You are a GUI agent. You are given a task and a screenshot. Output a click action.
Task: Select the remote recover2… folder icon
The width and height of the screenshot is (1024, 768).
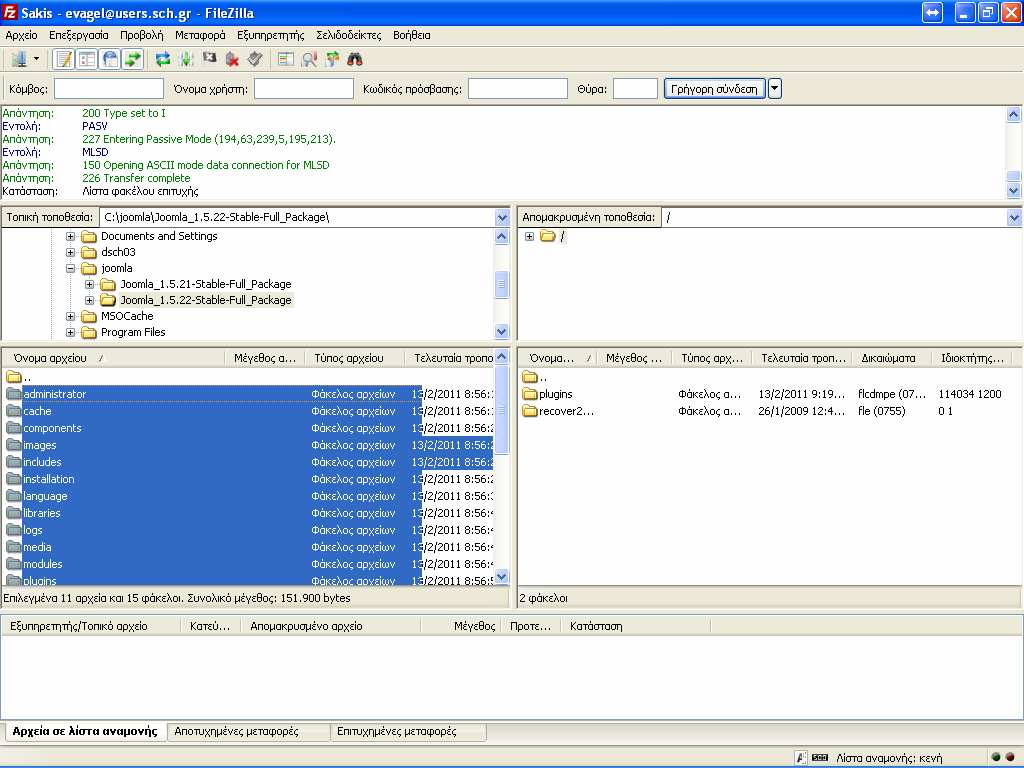click(530, 411)
